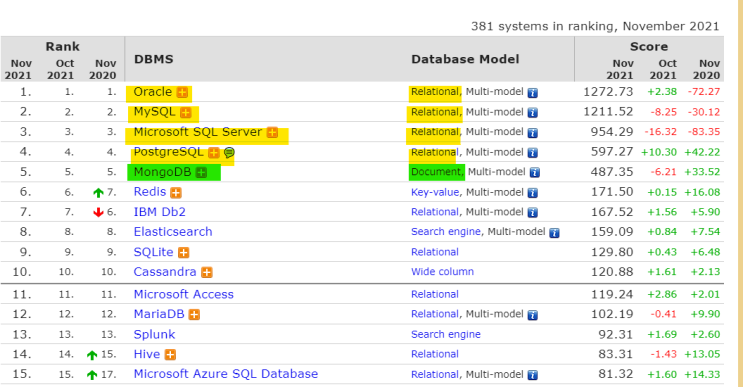The width and height of the screenshot is (743, 387).
Task: Click the orange plus icon next to MySQL
Action: (x=186, y=113)
